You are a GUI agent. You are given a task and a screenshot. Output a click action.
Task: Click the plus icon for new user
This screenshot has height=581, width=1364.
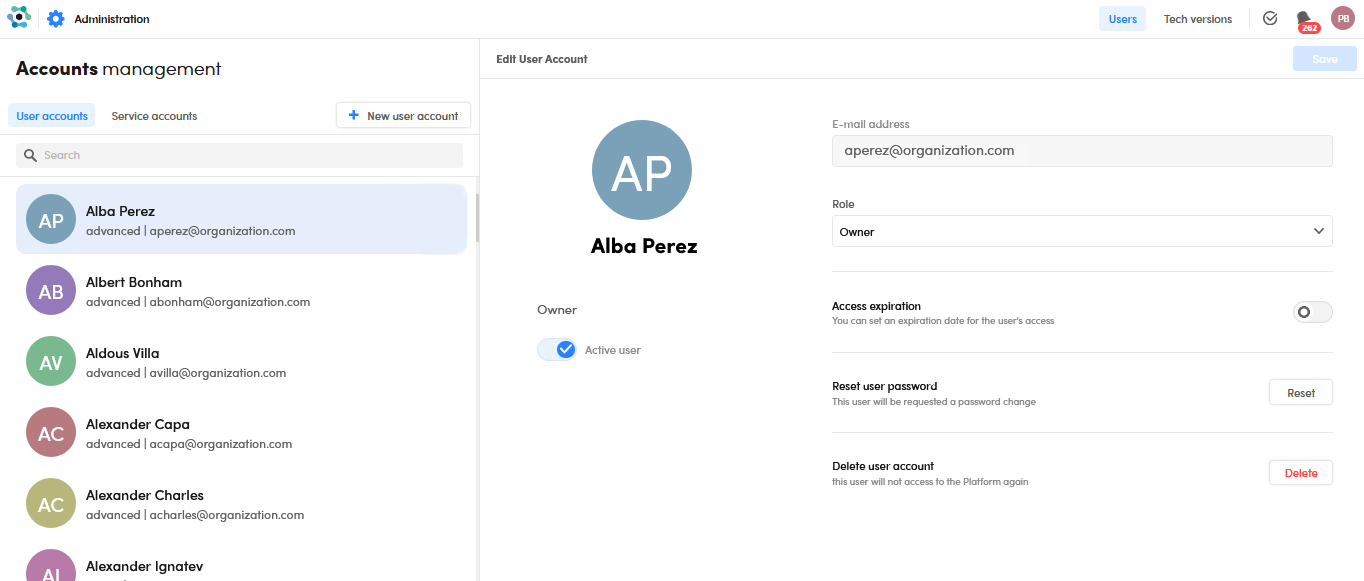[353, 115]
